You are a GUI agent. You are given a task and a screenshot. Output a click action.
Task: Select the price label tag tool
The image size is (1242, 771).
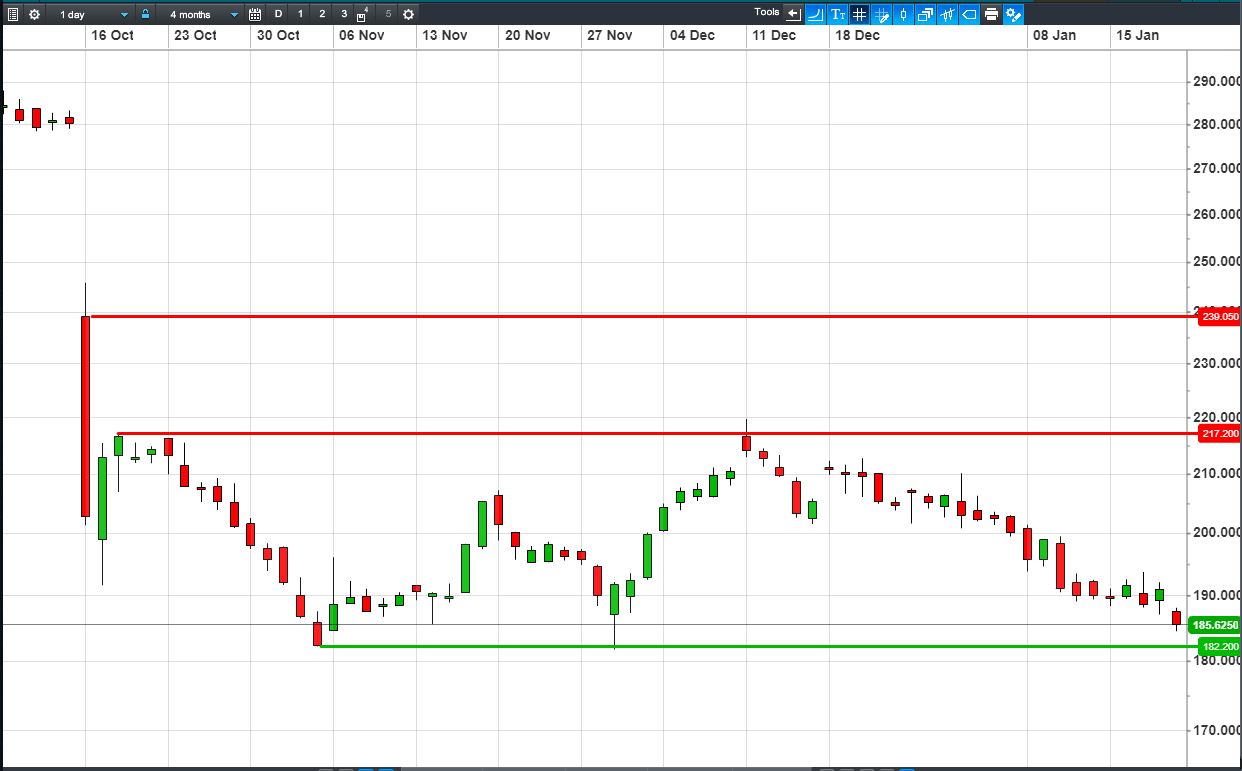tap(969, 14)
